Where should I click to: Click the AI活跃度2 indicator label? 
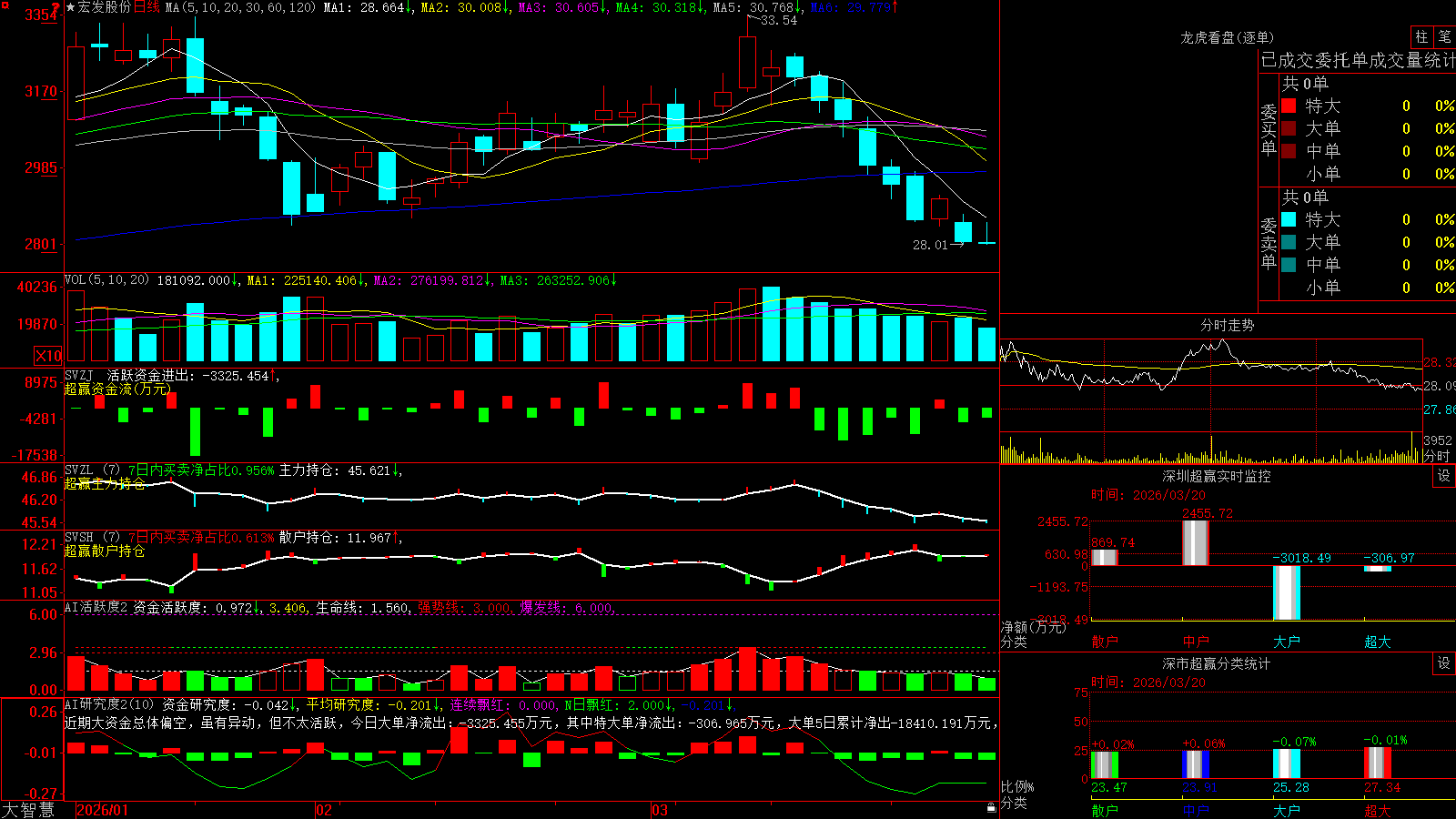click(x=96, y=608)
